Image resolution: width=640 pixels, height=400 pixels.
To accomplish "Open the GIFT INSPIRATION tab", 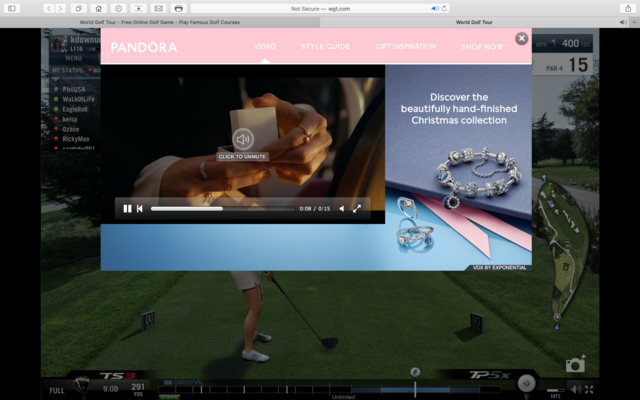I will click(406, 47).
